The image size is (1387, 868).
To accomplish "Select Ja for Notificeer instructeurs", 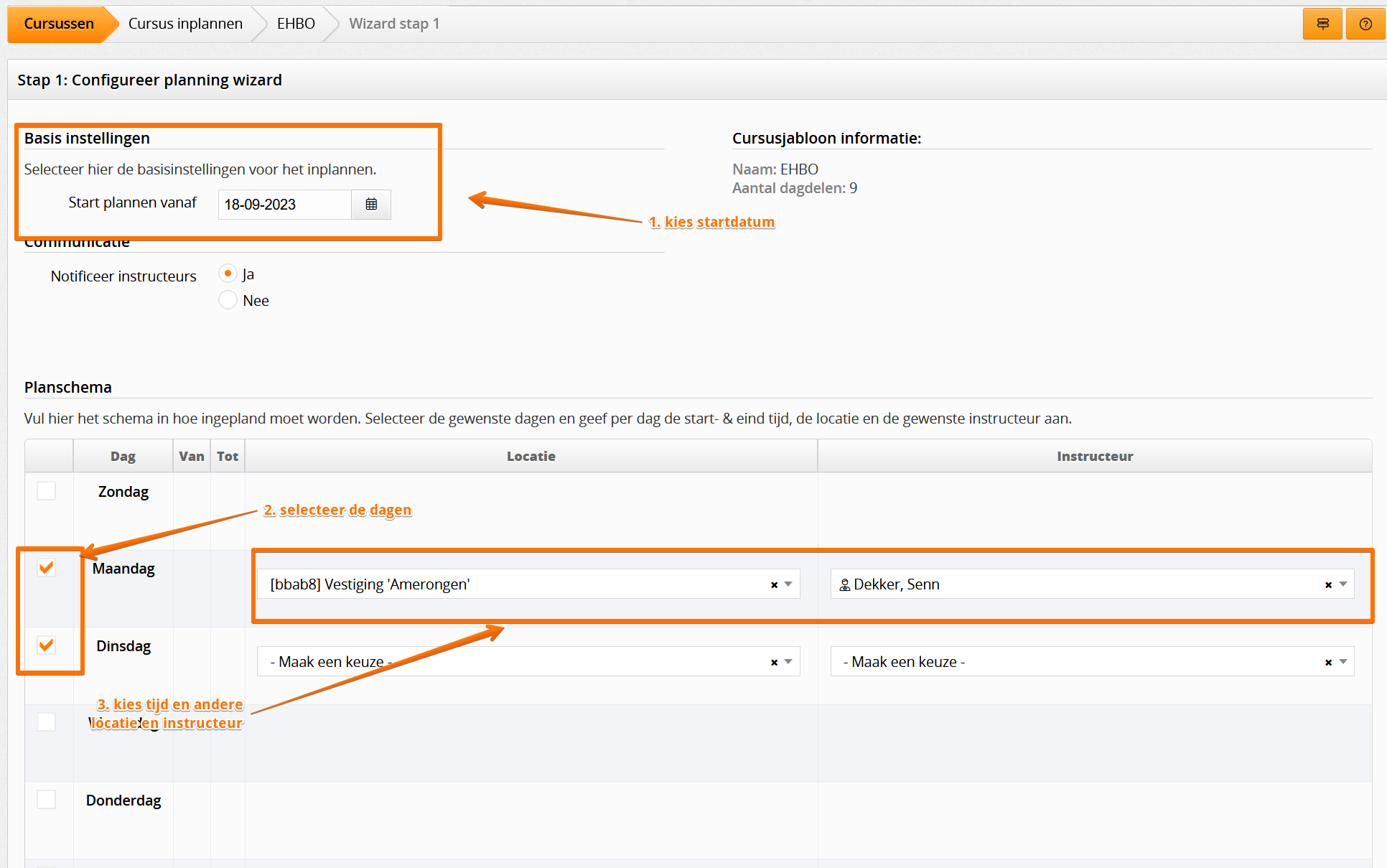I will point(228,274).
